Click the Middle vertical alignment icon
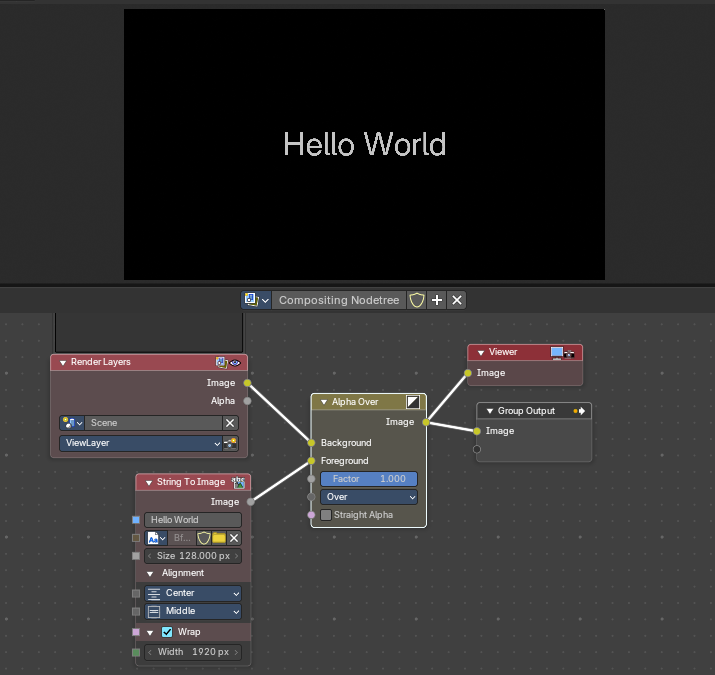 pyautogui.click(x=154, y=612)
